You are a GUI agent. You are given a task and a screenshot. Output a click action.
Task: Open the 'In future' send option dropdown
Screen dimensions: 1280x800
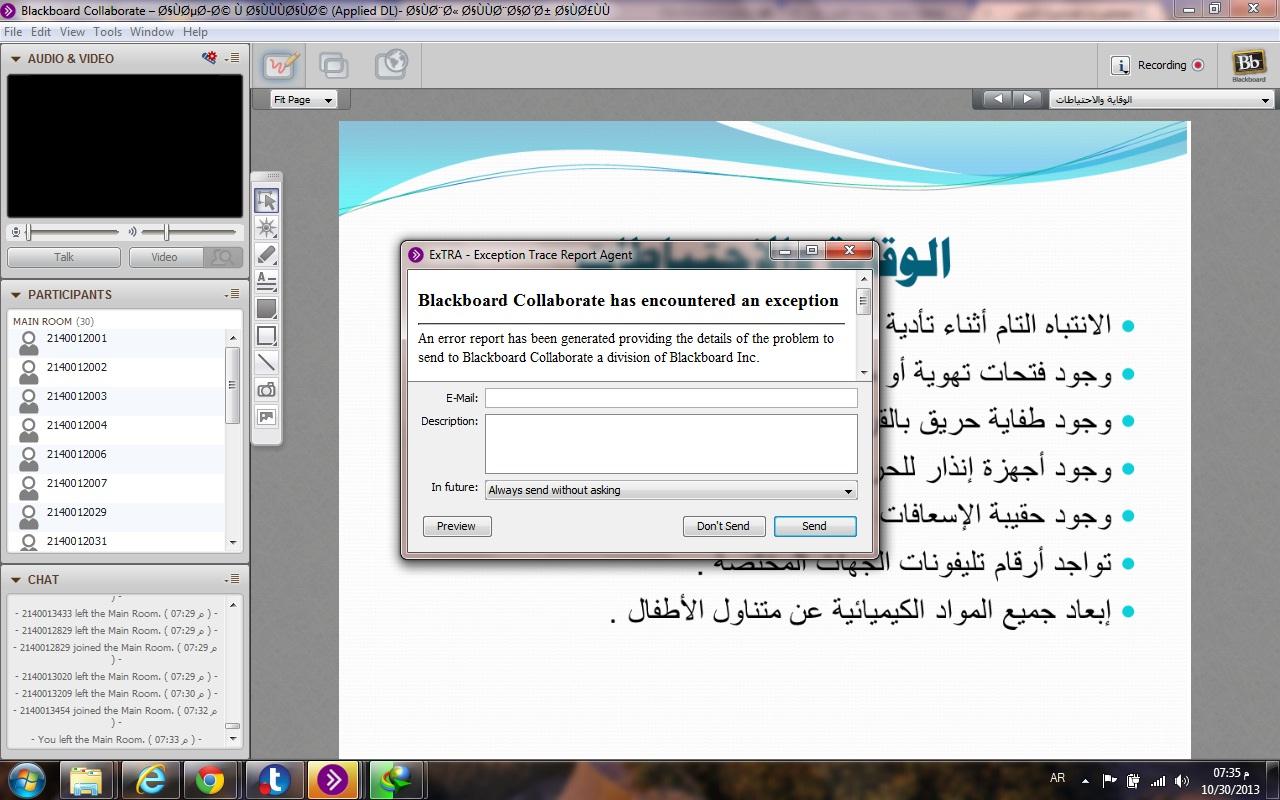670,490
